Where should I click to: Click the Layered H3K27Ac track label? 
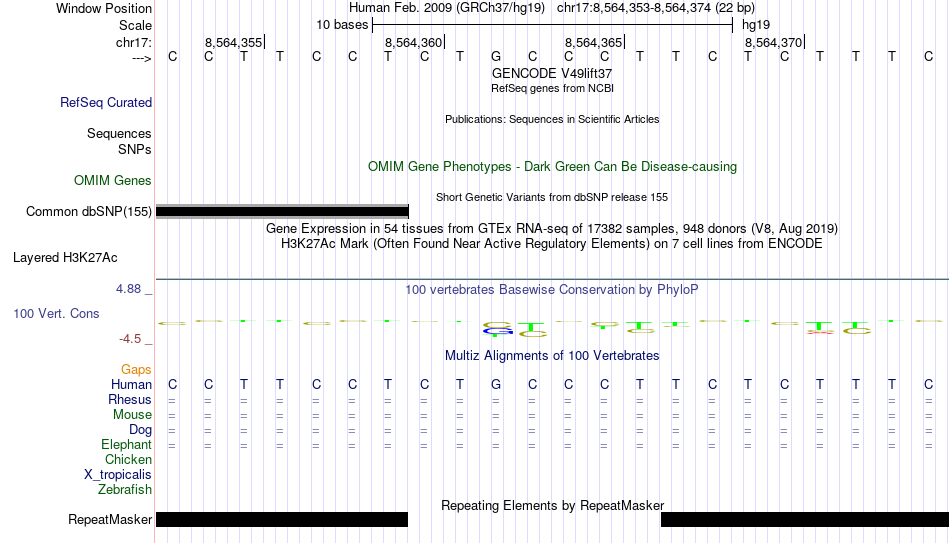[x=65, y=258]
